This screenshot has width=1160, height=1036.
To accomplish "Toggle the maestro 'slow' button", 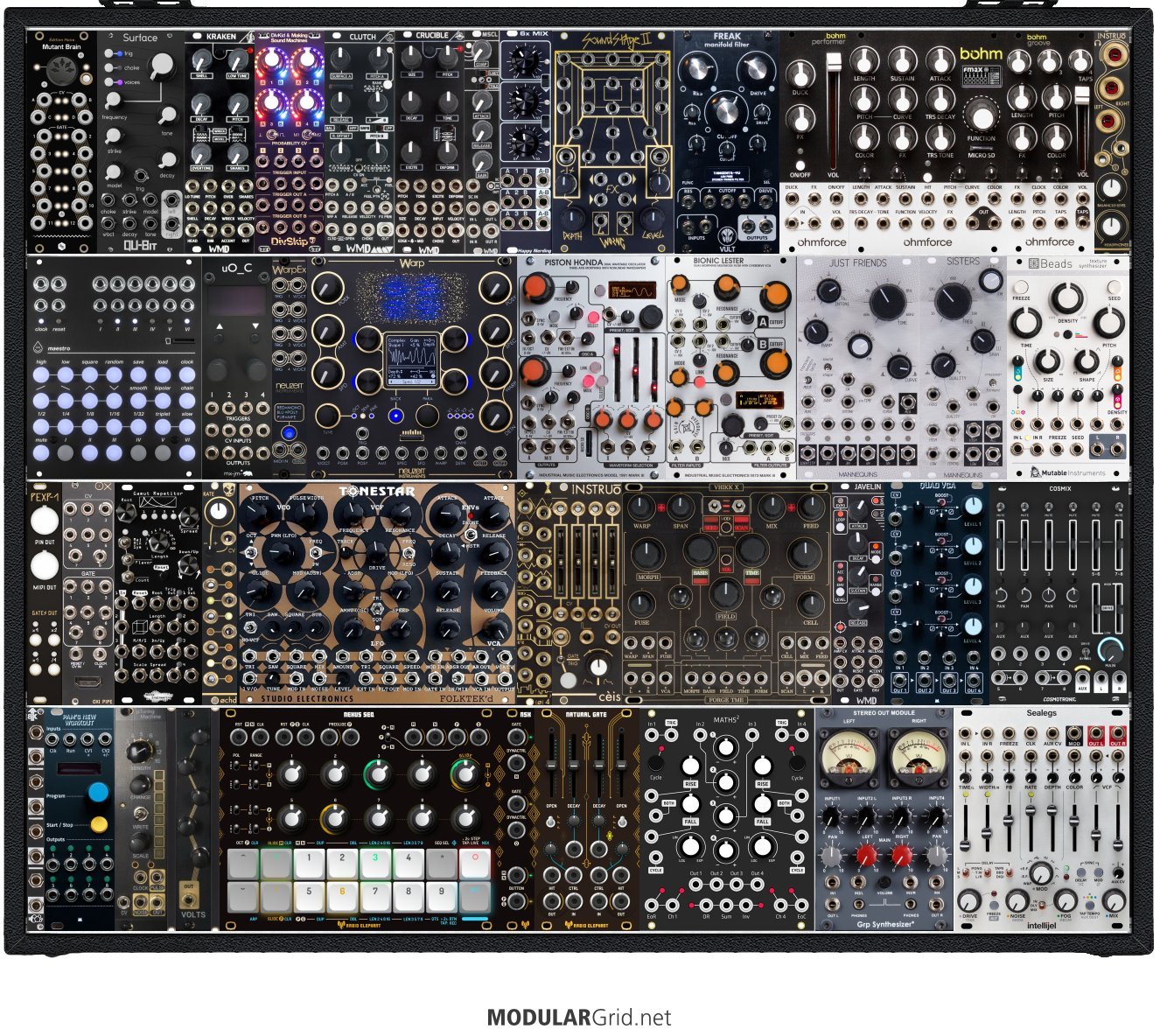I will [187, 426].
